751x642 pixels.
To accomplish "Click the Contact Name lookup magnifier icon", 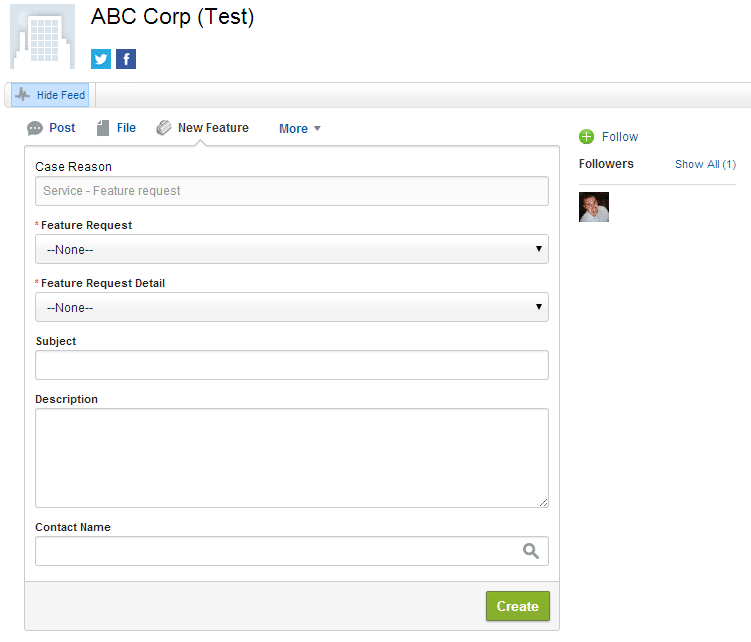I will pos(531,551).
